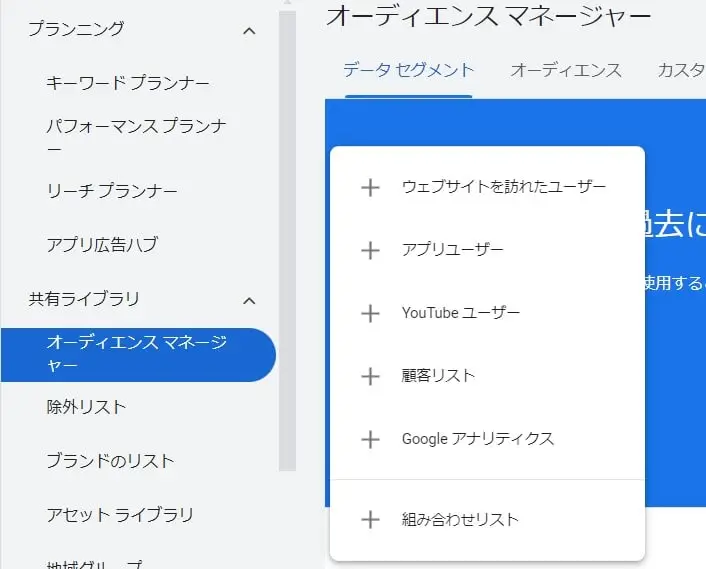
Task: Open リーチ プランナー in sidebar
Action: coord(112,191)
